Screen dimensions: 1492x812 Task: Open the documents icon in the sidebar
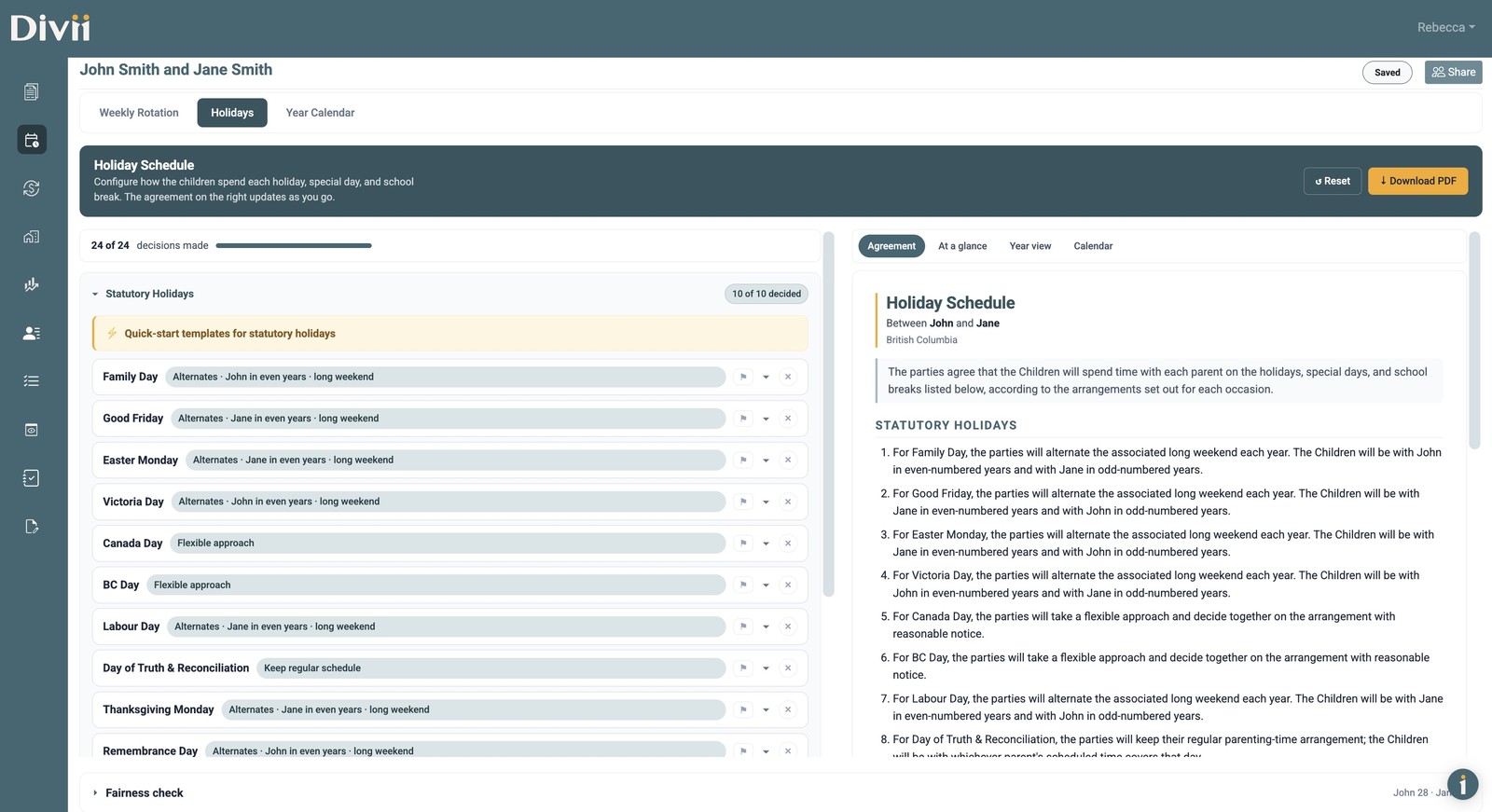pyautogui.click(x=31, y=91)
